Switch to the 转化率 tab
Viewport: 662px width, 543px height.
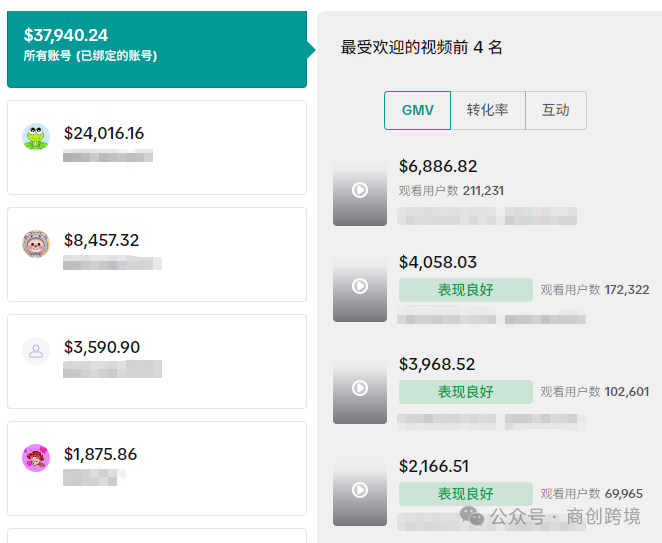click(487, 110)
